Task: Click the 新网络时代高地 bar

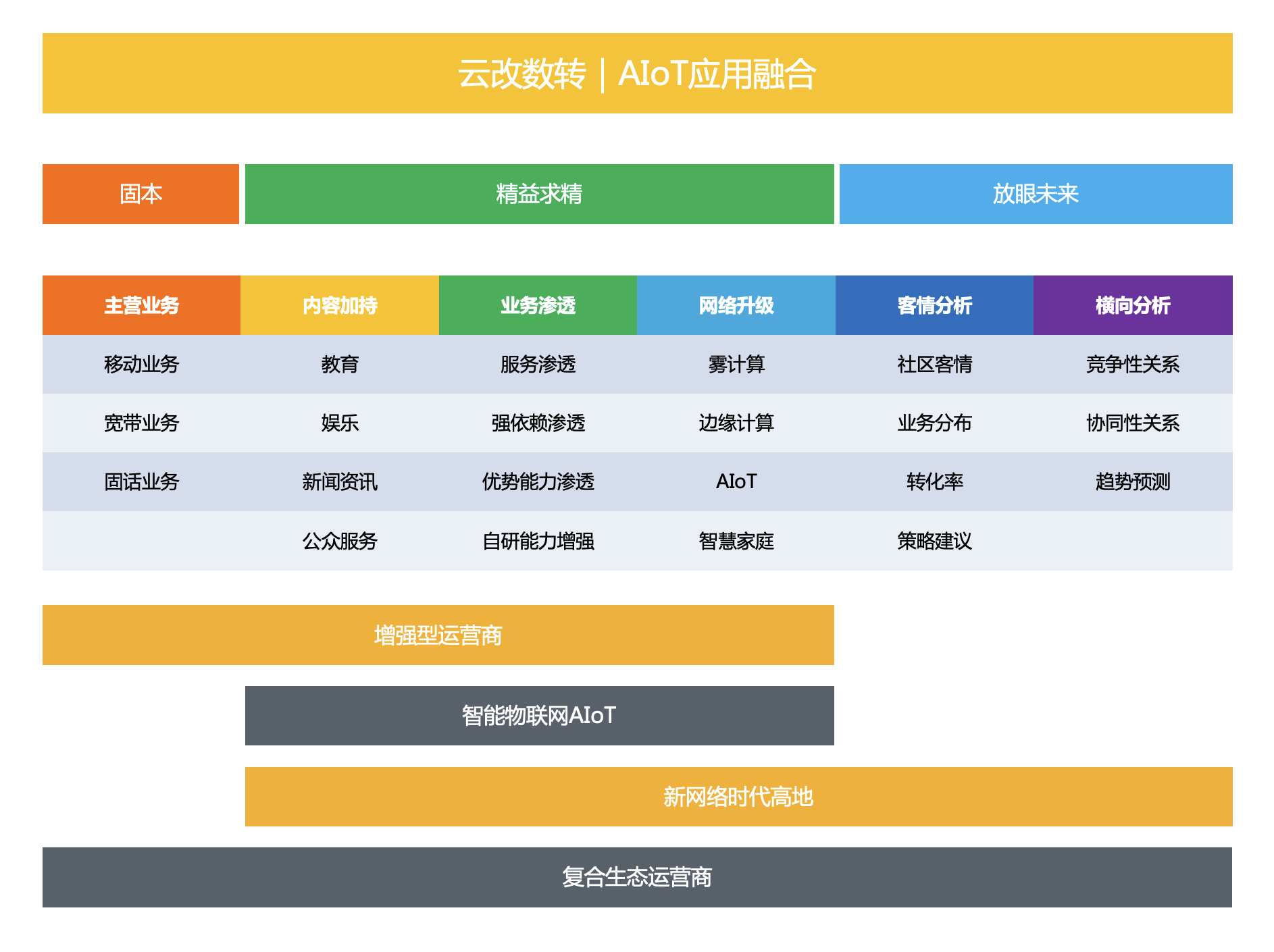Action: [738, 797]
